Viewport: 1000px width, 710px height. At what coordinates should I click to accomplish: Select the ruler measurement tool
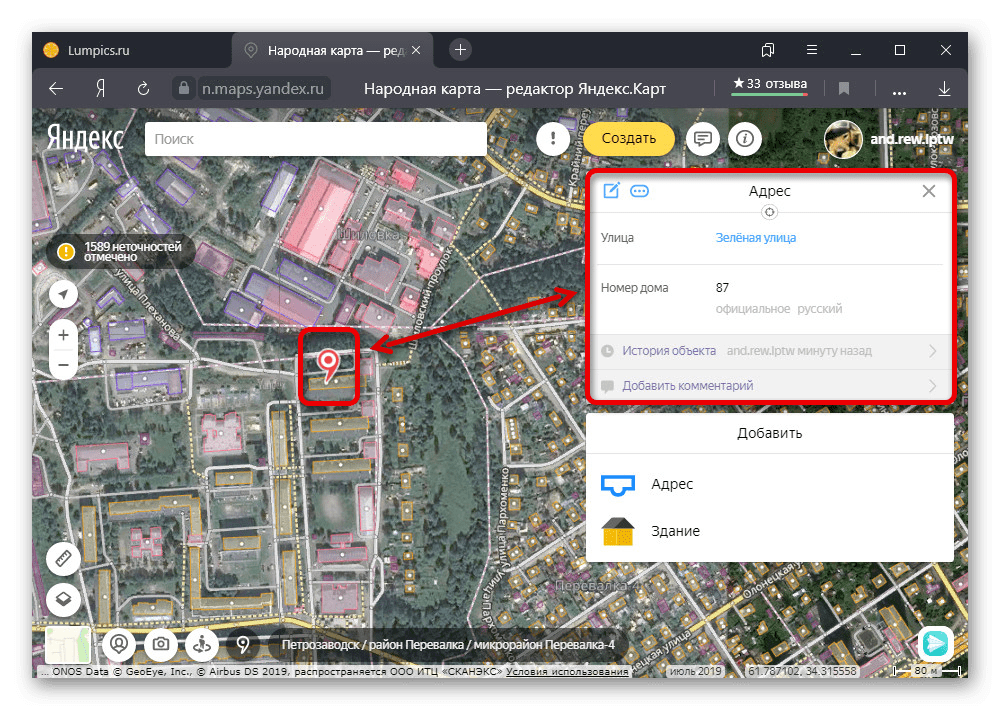(x=64, y=558)
